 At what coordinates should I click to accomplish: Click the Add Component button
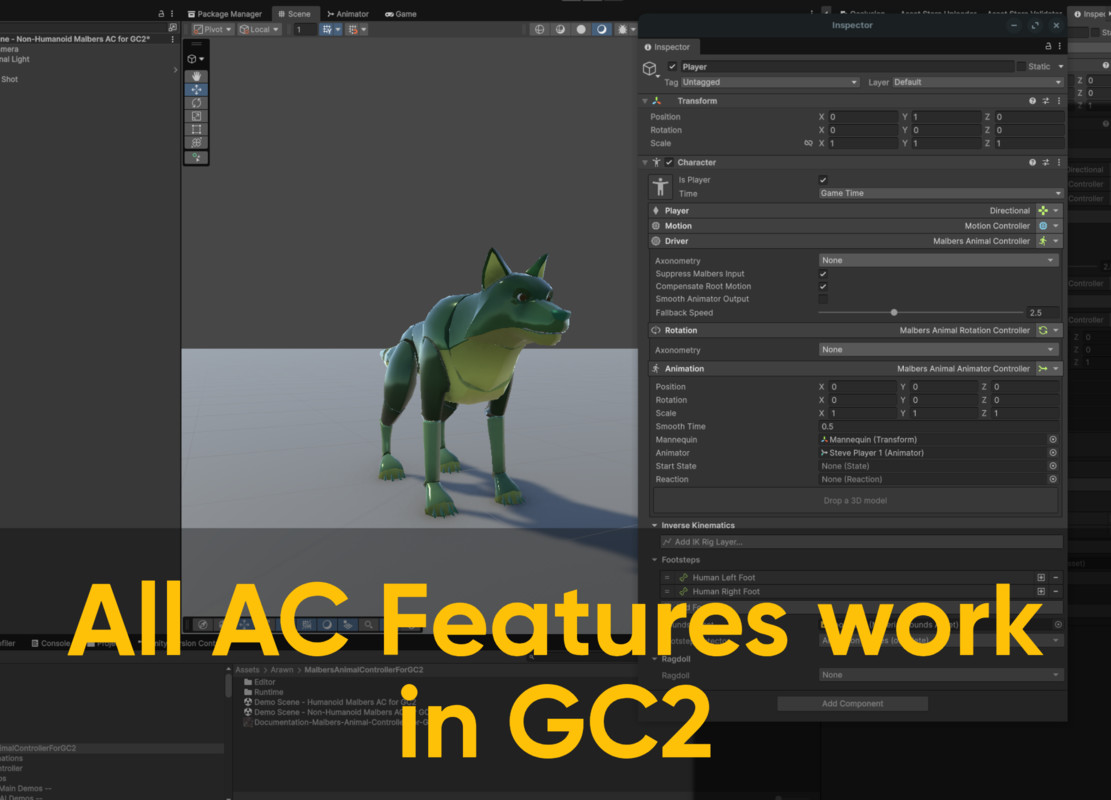[852, 703]
